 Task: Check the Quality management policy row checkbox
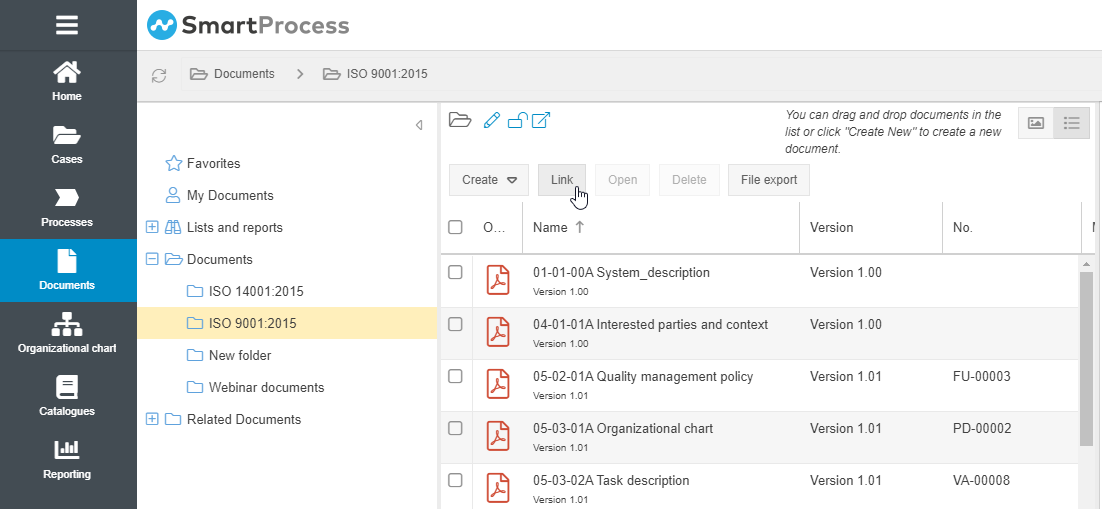click(x=455, y=376)
